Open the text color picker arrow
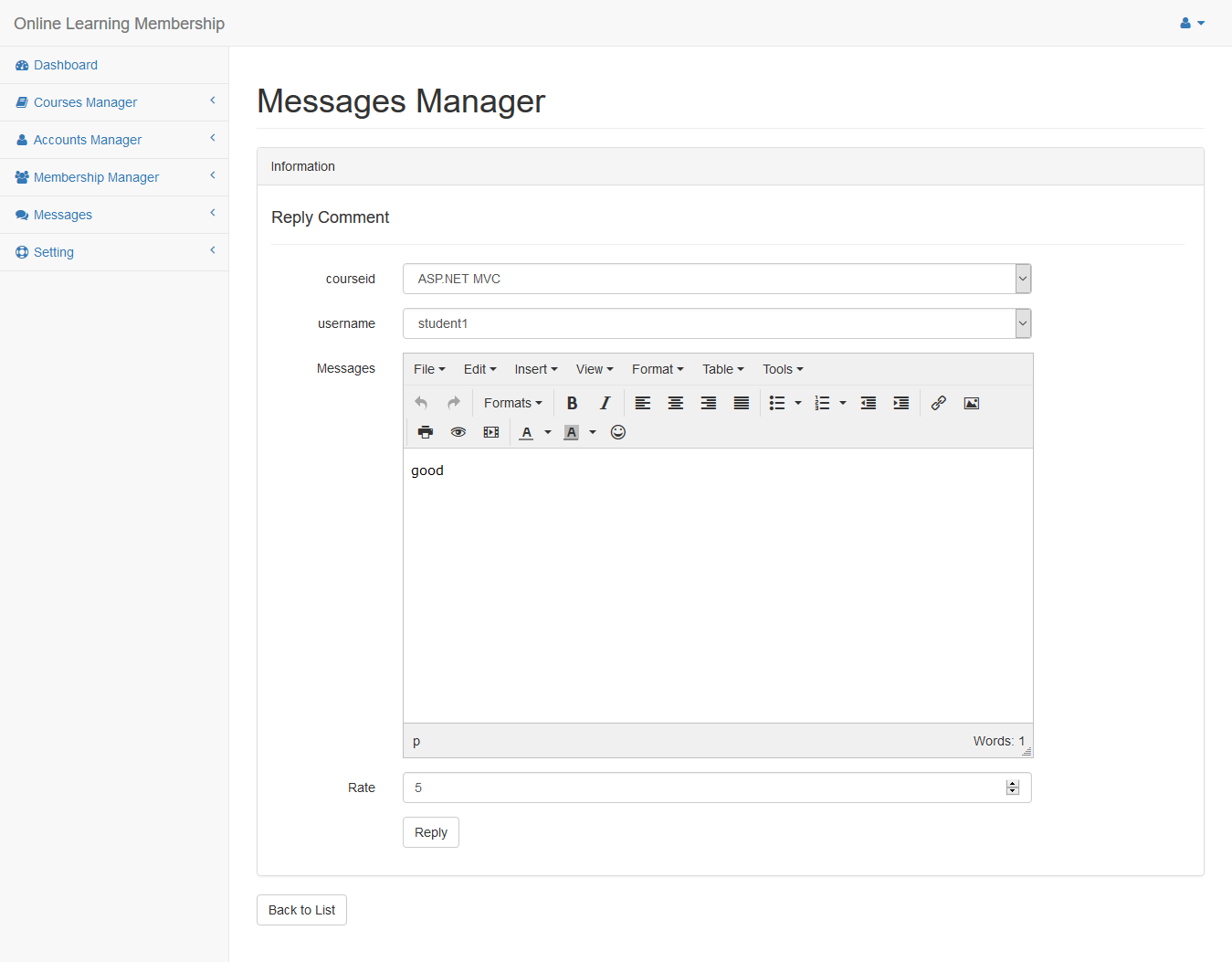The width and height of the screenshot is (1232, 962). click(x=548, y=432)
